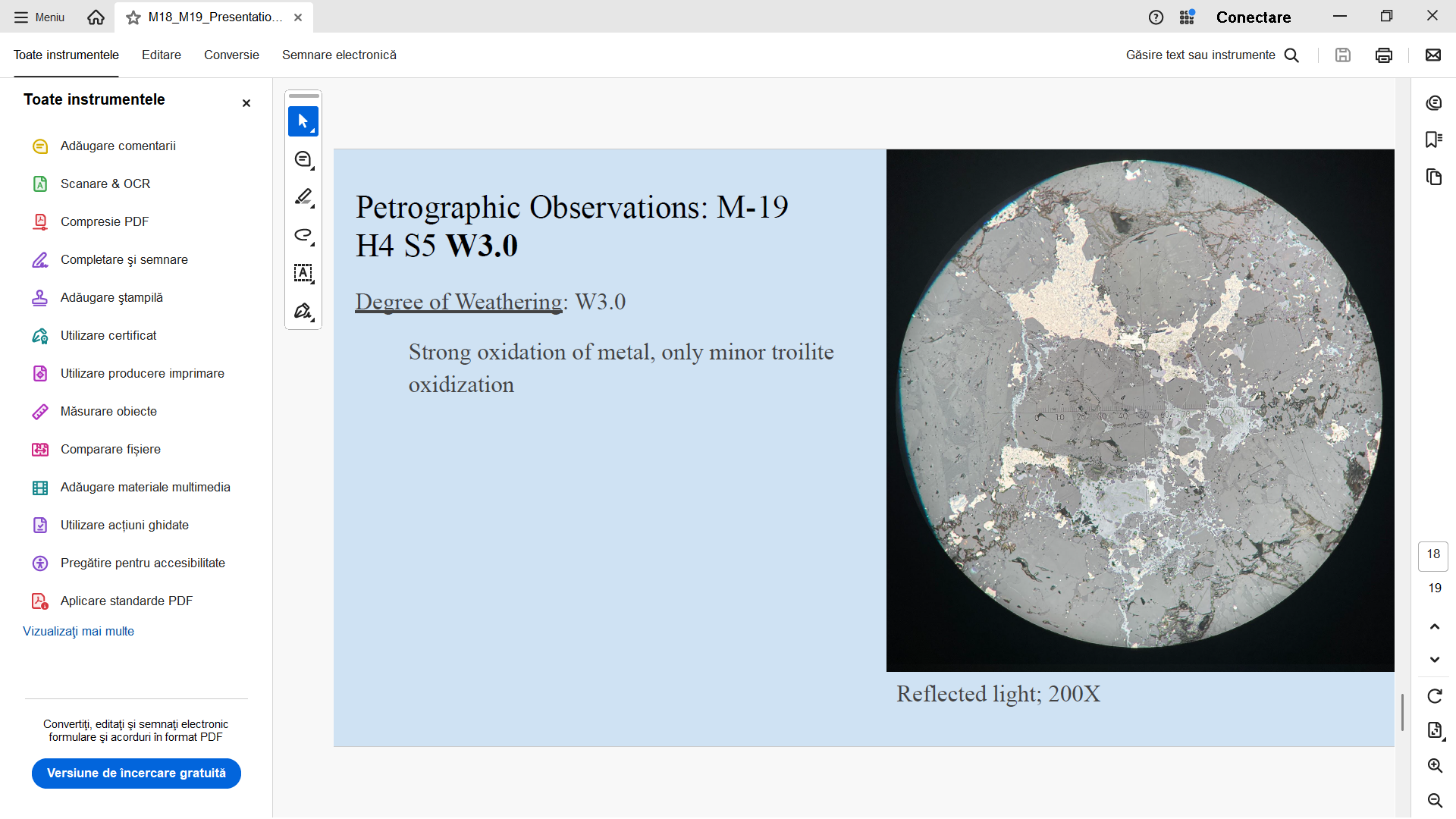
Task: Click the vertical scrollbar thumb
Action: pyautogui.click(x=1402, y=712)
